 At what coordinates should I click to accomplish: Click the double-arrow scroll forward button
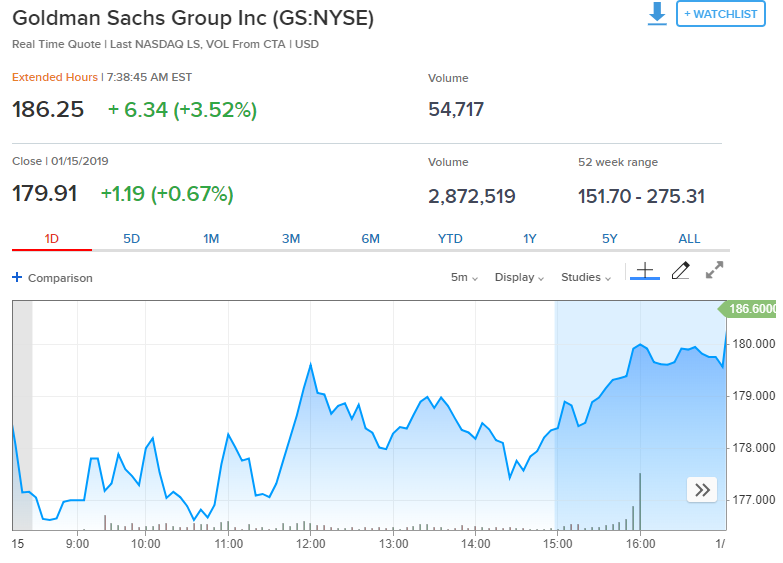(702, 489)
